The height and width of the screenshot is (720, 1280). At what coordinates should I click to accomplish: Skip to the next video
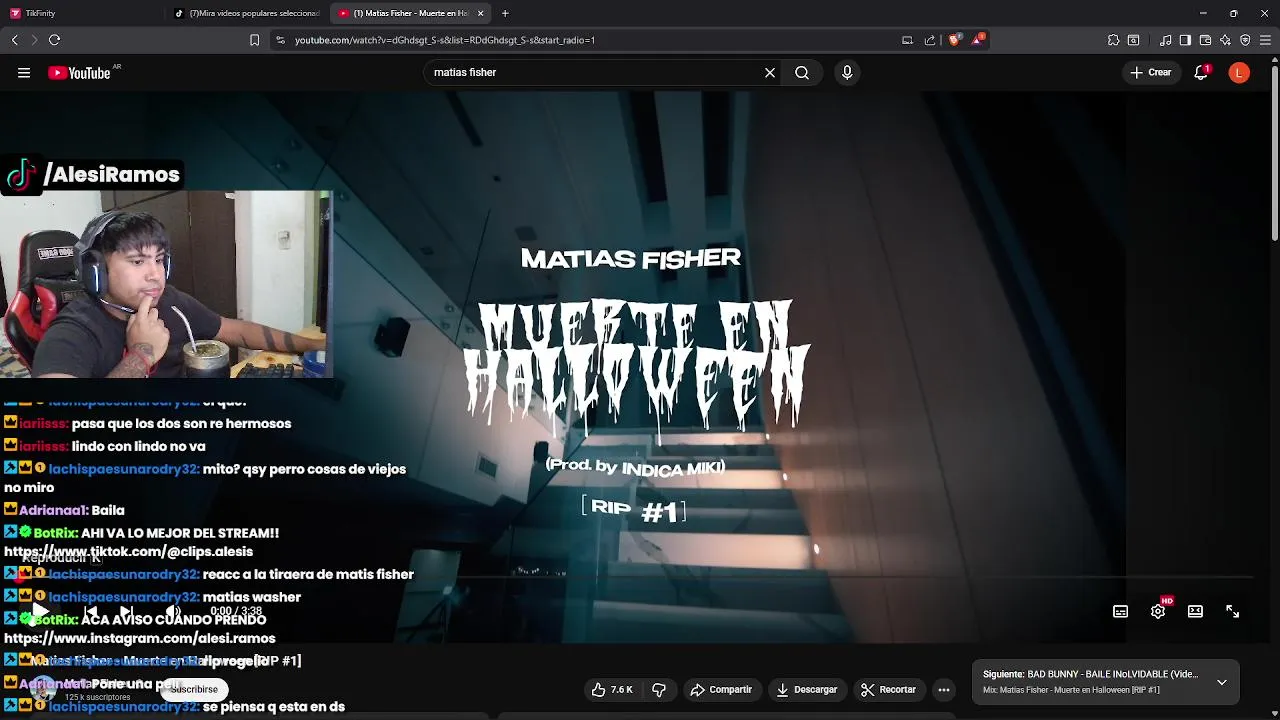coord(126,611)
